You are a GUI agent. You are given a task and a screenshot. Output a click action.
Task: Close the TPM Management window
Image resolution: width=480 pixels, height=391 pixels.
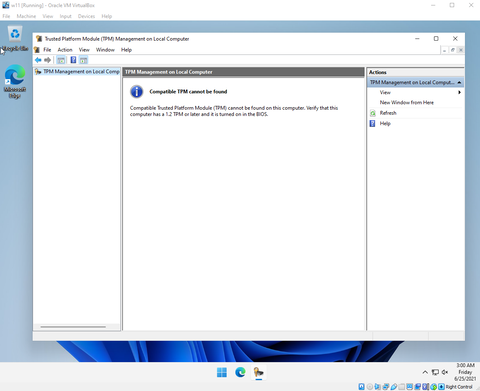coord(455,39)
